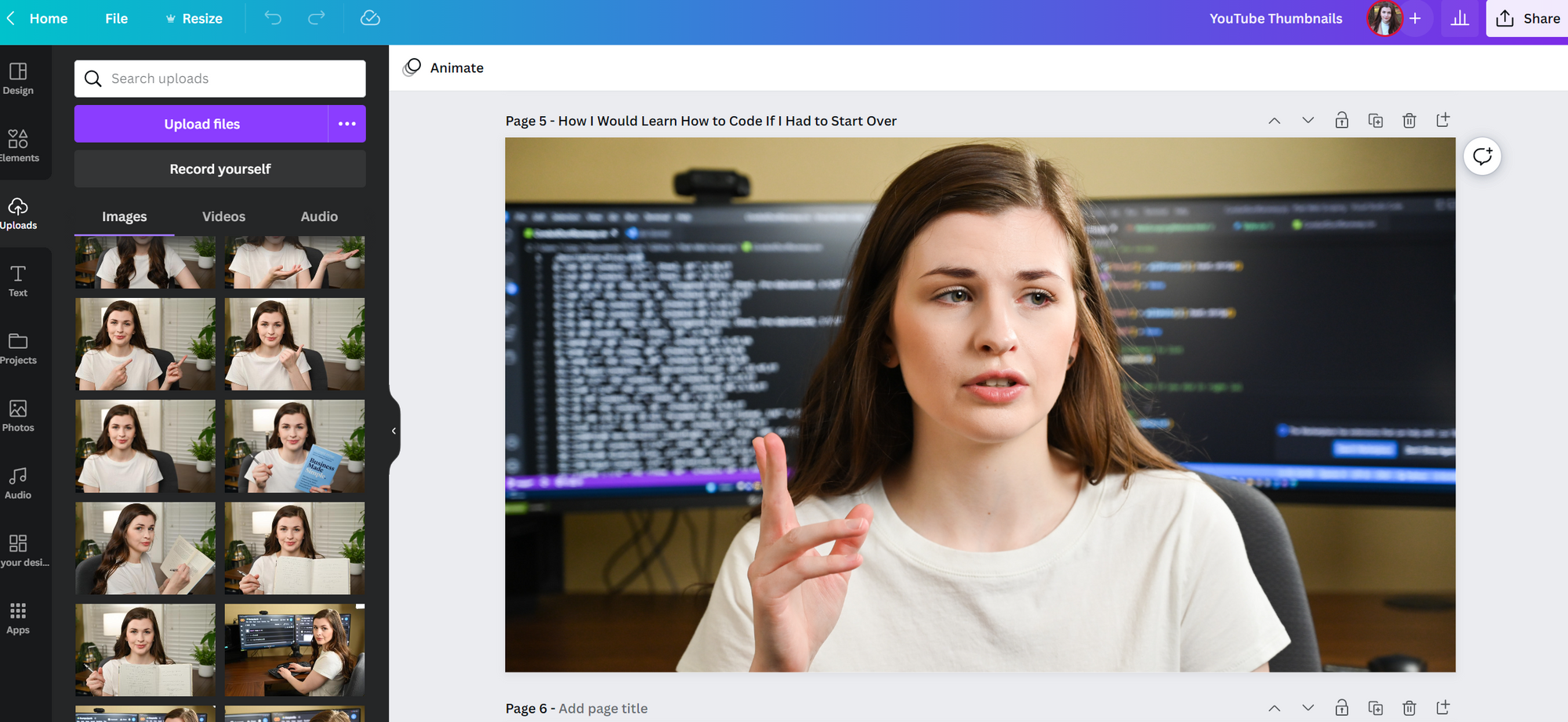Click the Share button

click(x=1527, y=18)
